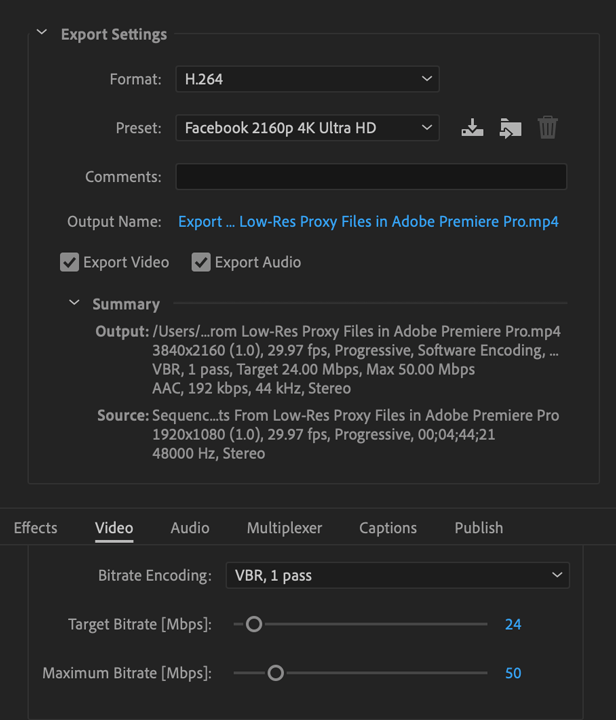Open the Preset dropdown for Facebook 2160p
This screenshot has height=720, width=616.
[x=308, y=128]
